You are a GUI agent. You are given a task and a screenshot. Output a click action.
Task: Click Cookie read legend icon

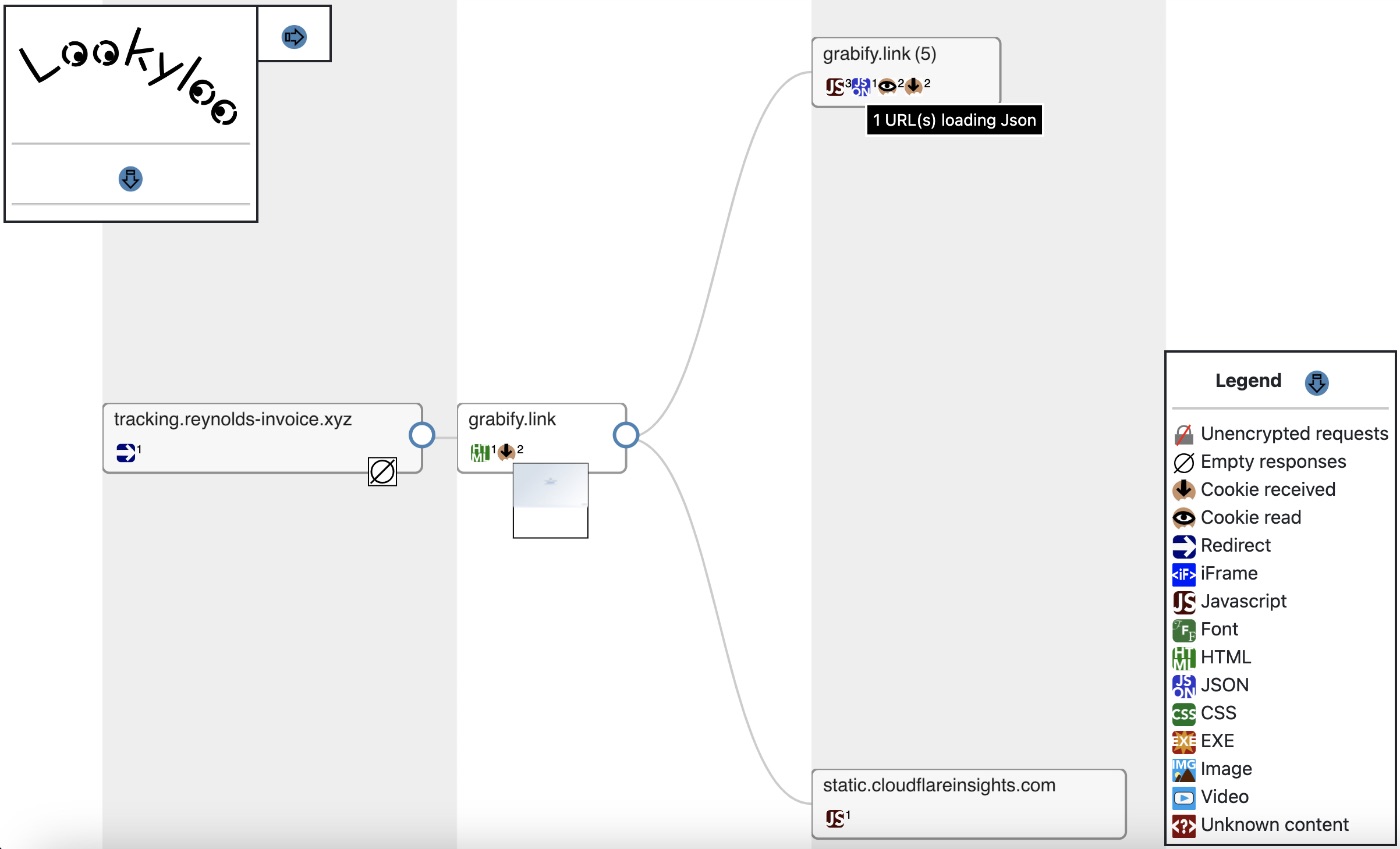1184,519
